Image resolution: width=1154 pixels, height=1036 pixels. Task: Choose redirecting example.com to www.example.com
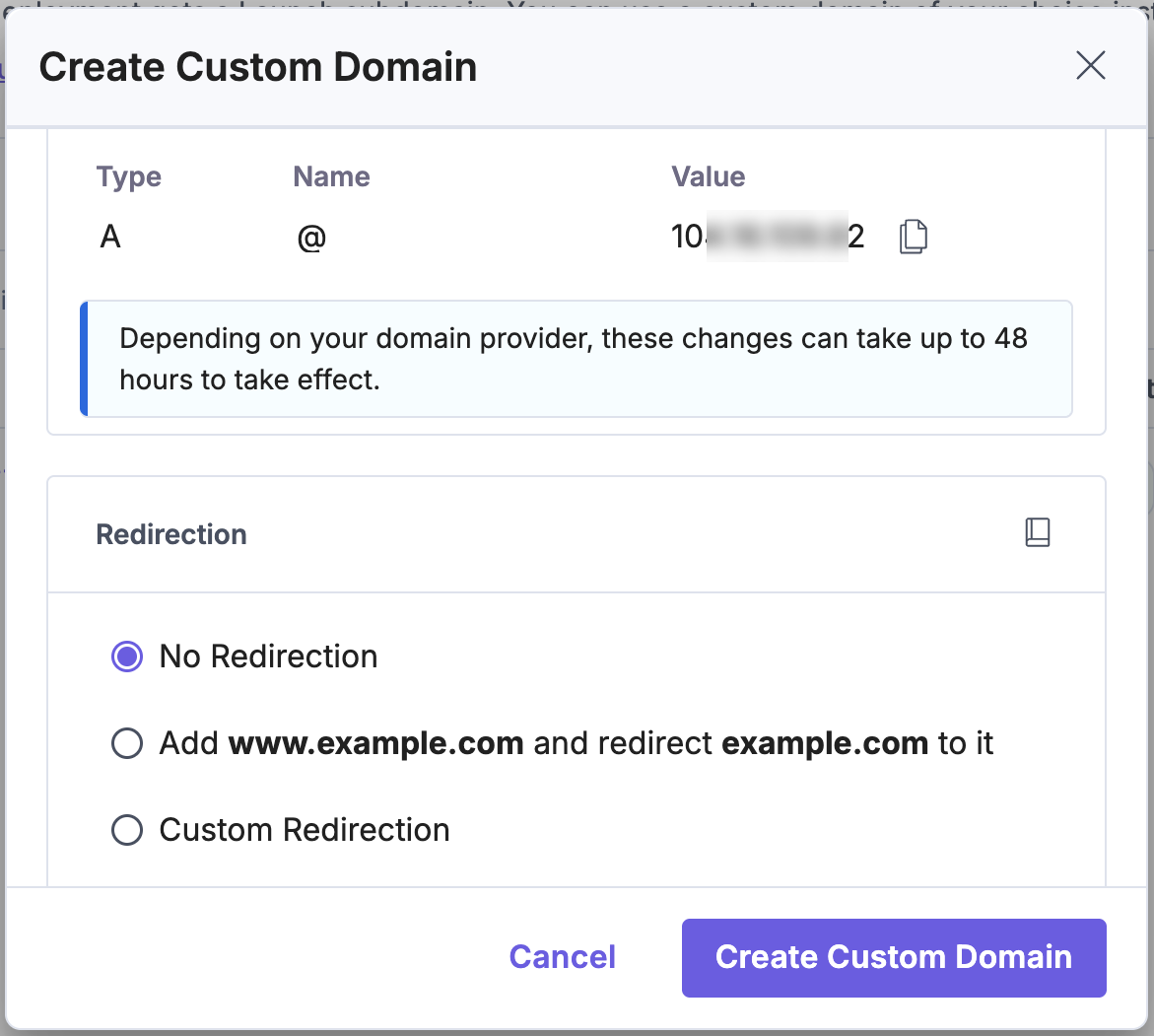pos(126,743)
